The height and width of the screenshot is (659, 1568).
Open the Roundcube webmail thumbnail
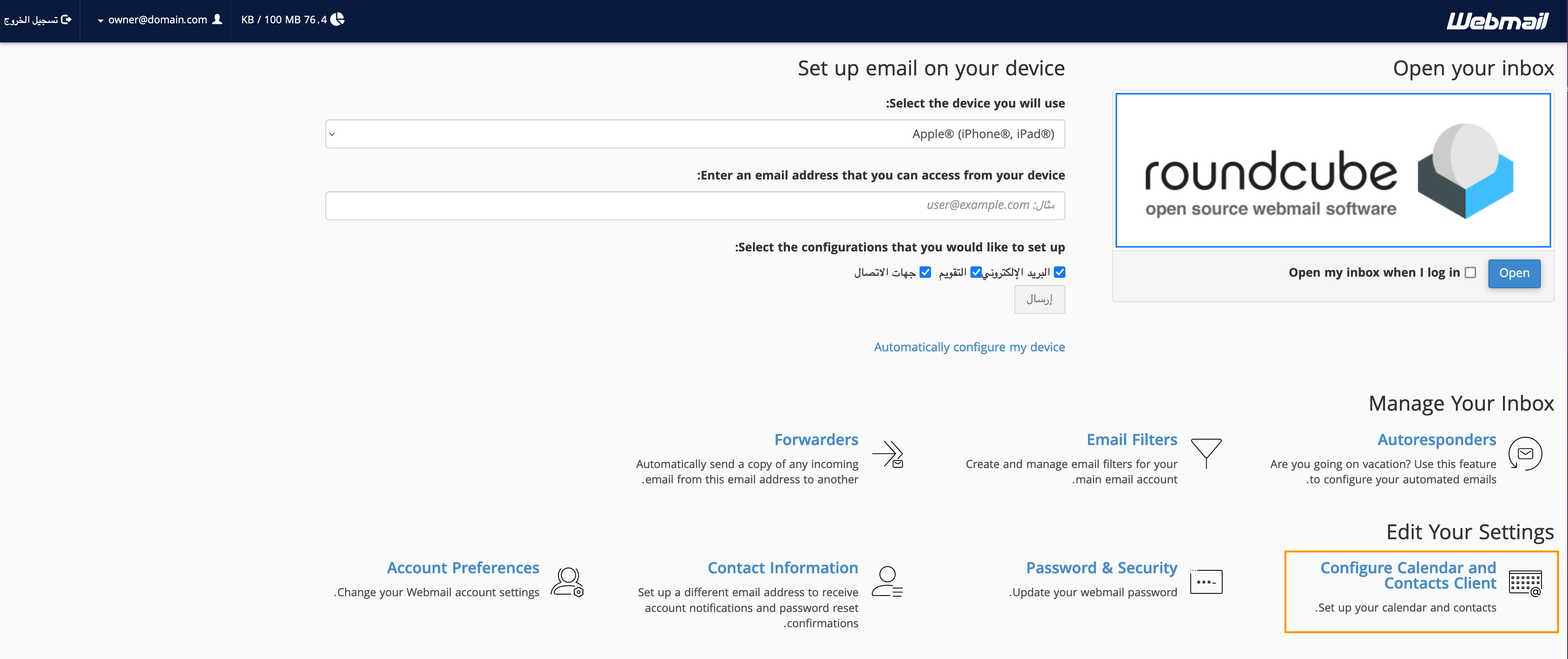tap(1333, 170)
